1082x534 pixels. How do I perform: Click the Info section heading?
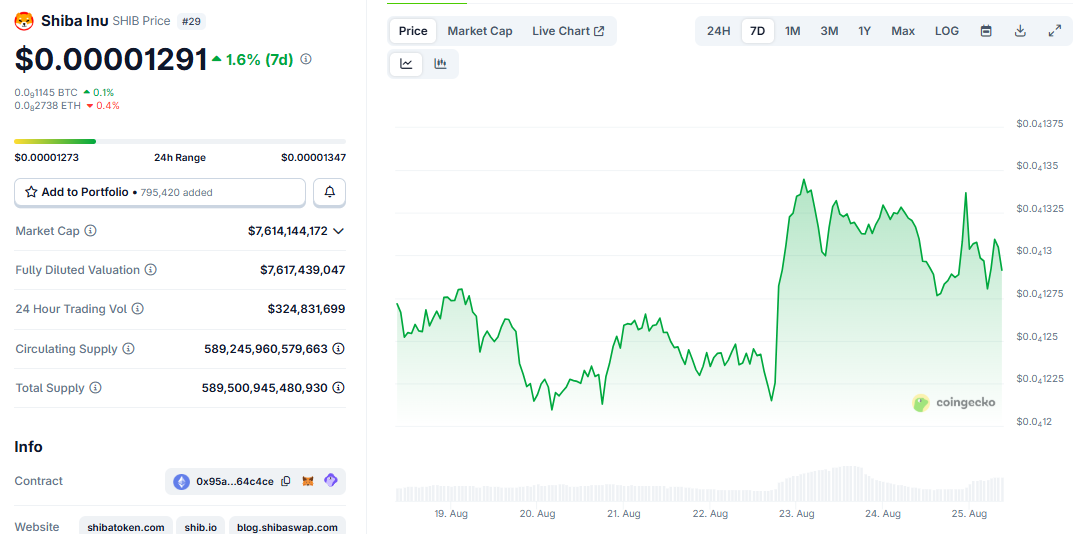[28, 446]
